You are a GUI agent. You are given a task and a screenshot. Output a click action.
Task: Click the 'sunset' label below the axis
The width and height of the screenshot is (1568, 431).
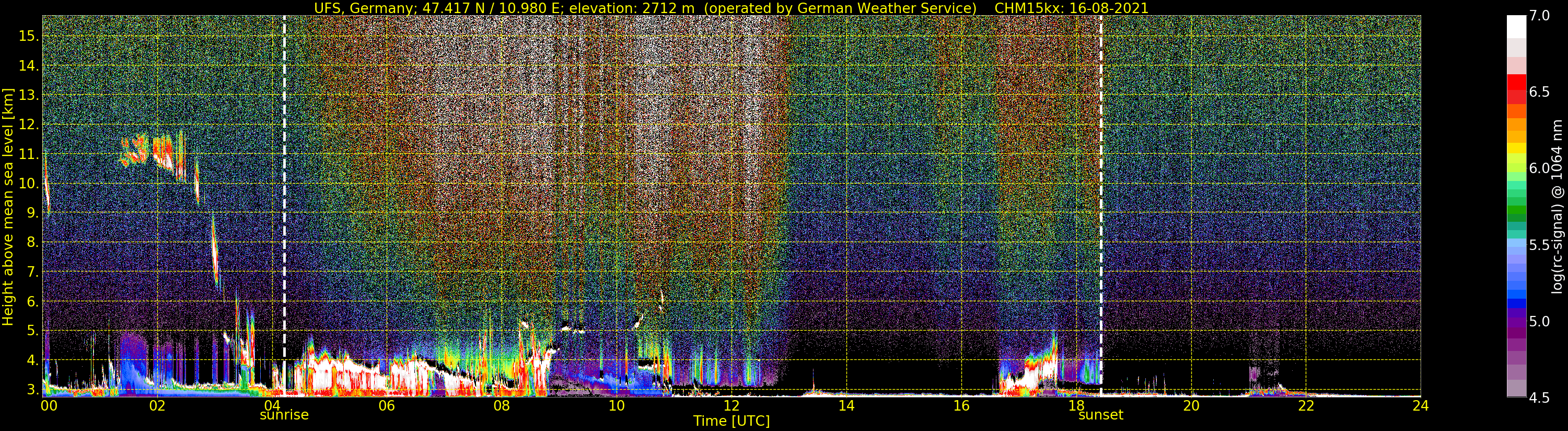click(1100, 415)
